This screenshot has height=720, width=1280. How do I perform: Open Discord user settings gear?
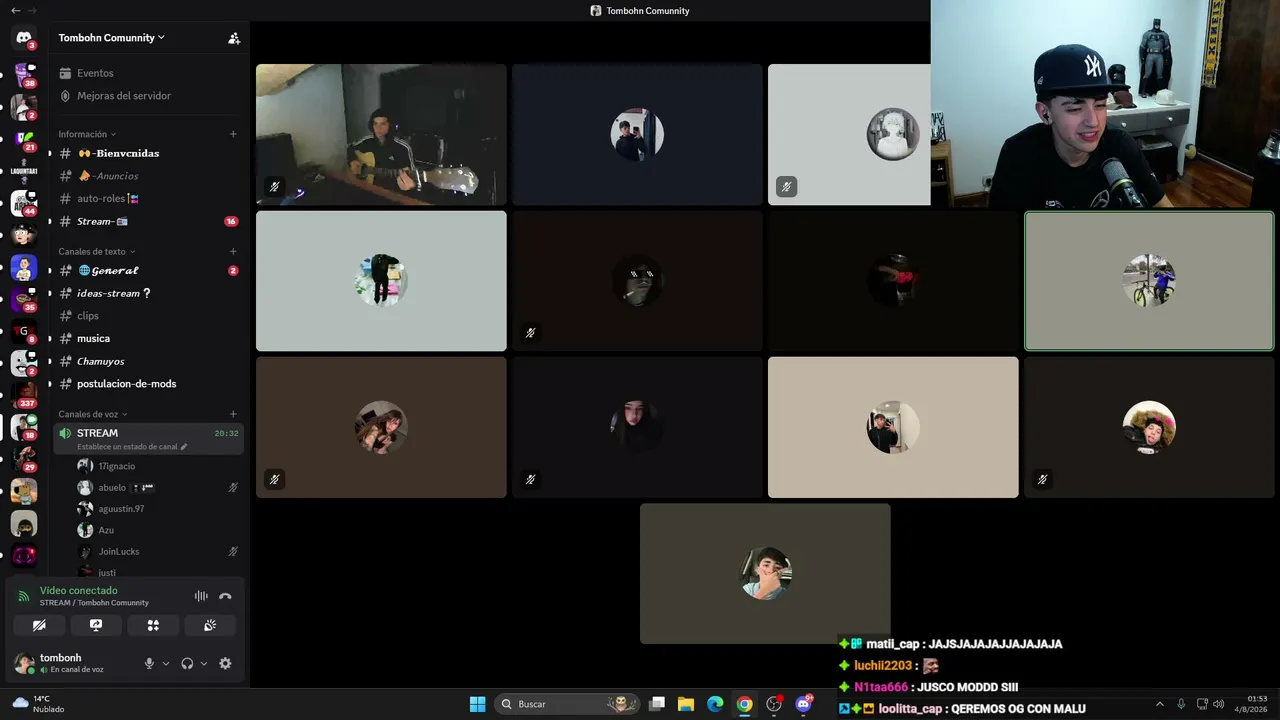[x=225, y=663]
